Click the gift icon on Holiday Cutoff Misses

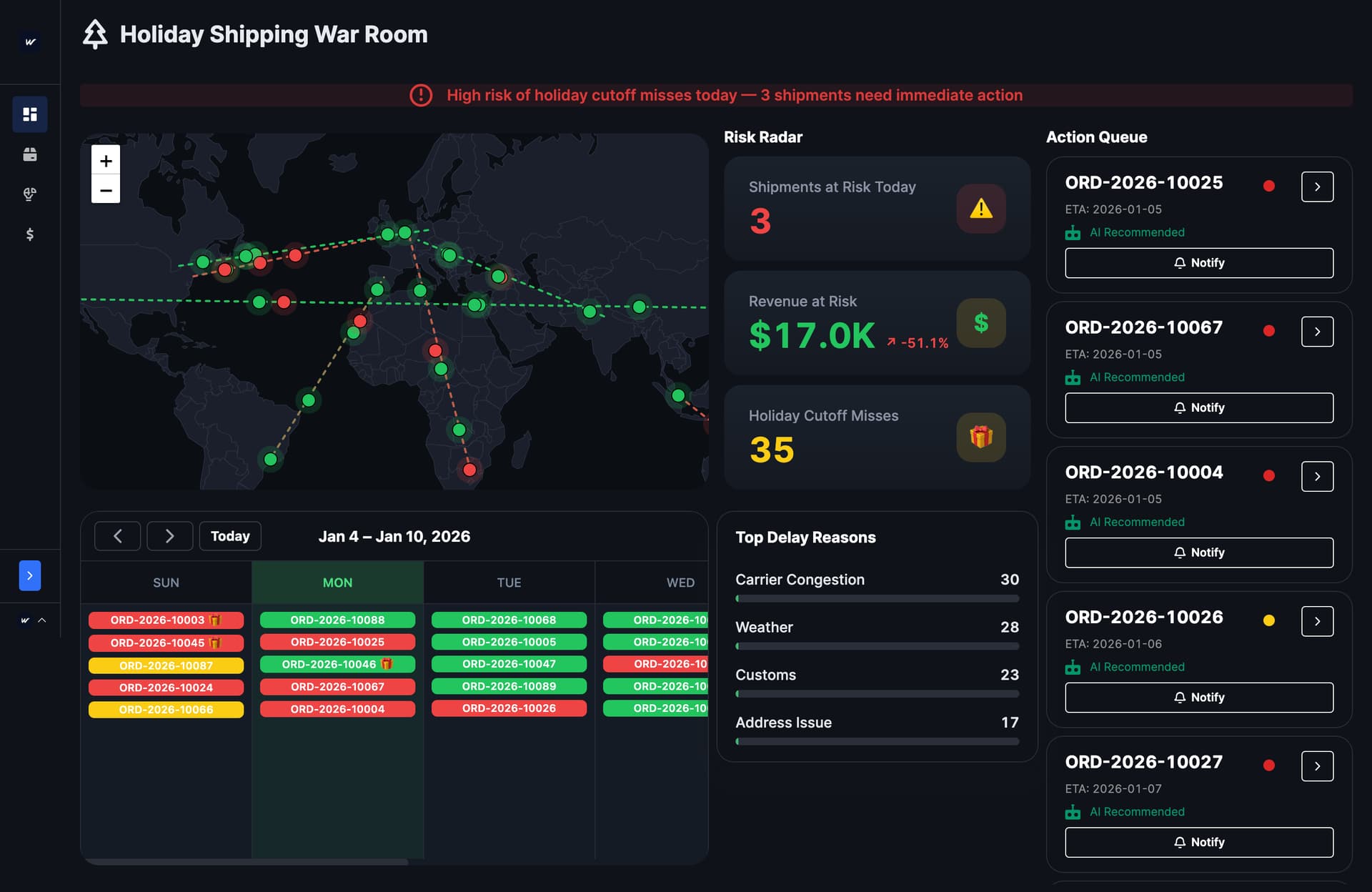click(x=980, y=437)
